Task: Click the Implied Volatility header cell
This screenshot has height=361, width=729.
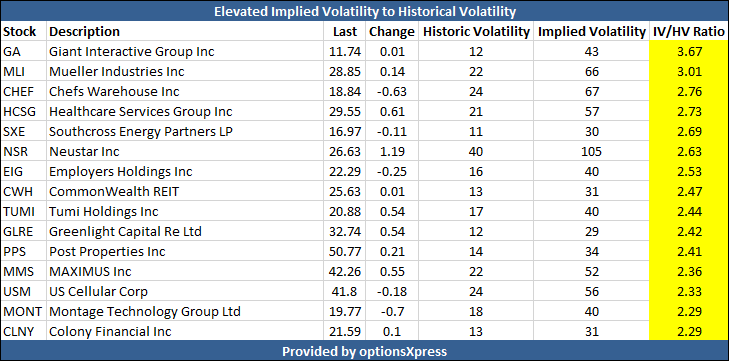Action: click(591, 31)
